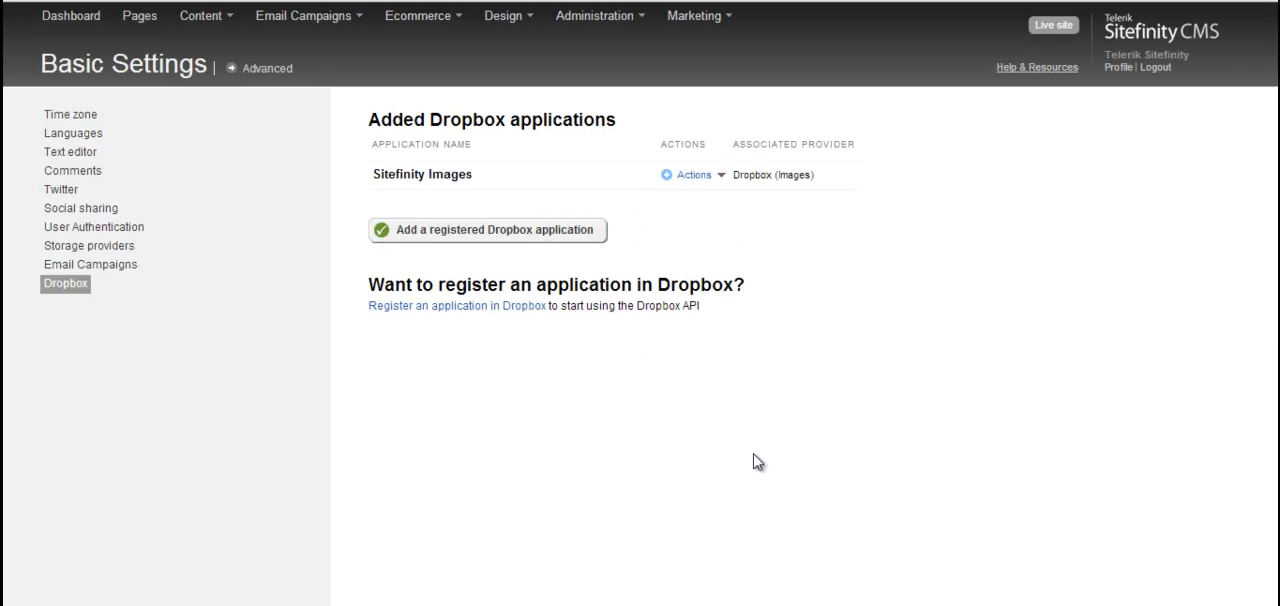Click the Sitefinity Images application name
Image resolution: width=1280 pixels, height=606 pixels.
[422, 174]
